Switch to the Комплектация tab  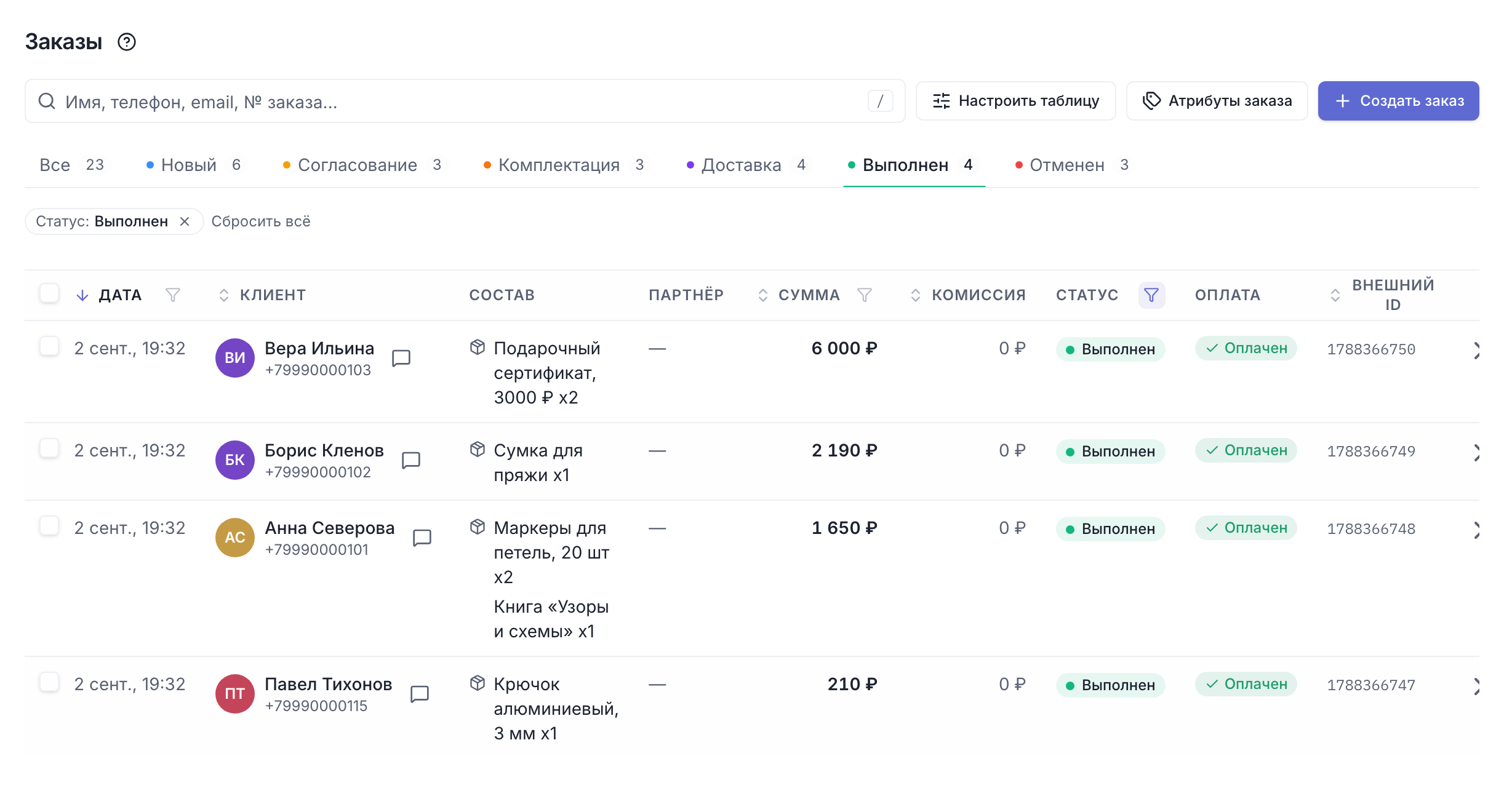tap(564, 165)
